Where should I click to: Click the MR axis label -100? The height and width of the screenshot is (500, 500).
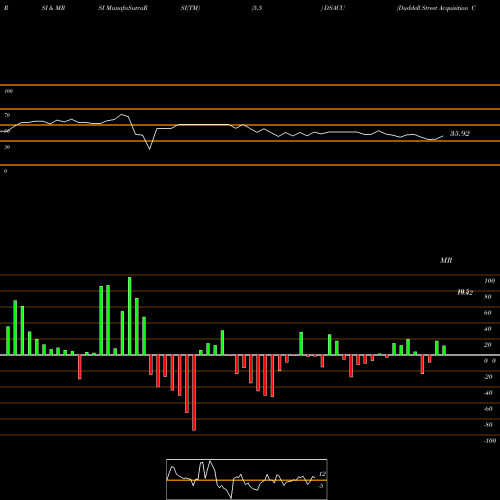(490, 441)
